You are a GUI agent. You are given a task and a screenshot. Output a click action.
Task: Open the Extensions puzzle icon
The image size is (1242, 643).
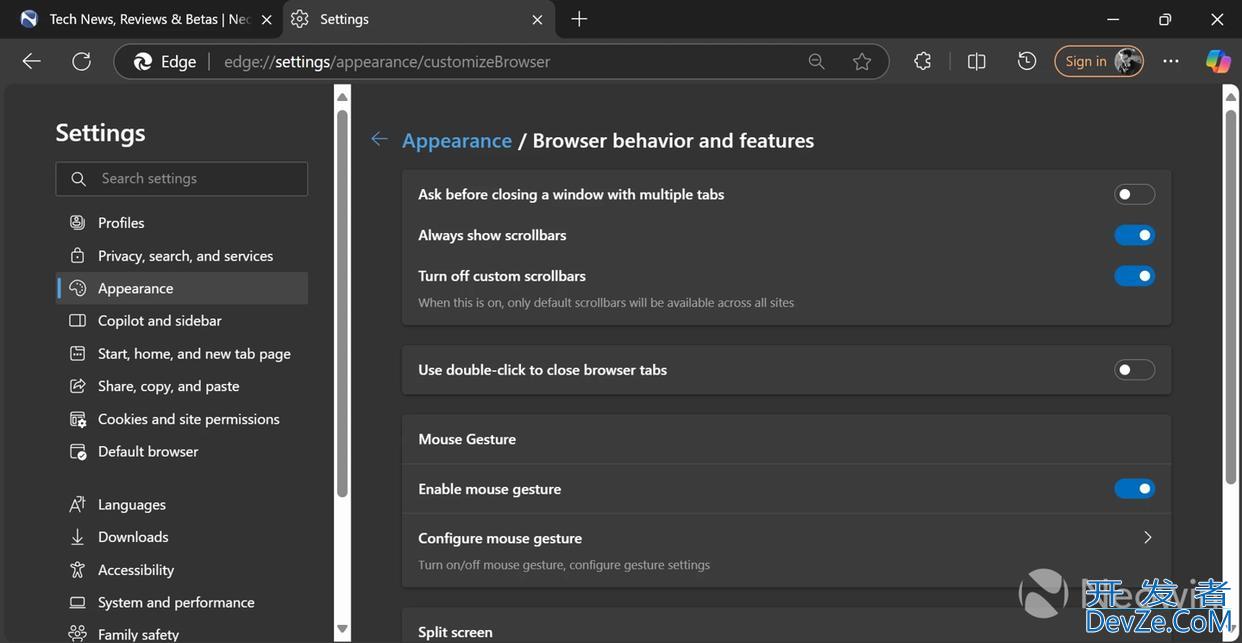click(922, 62)
